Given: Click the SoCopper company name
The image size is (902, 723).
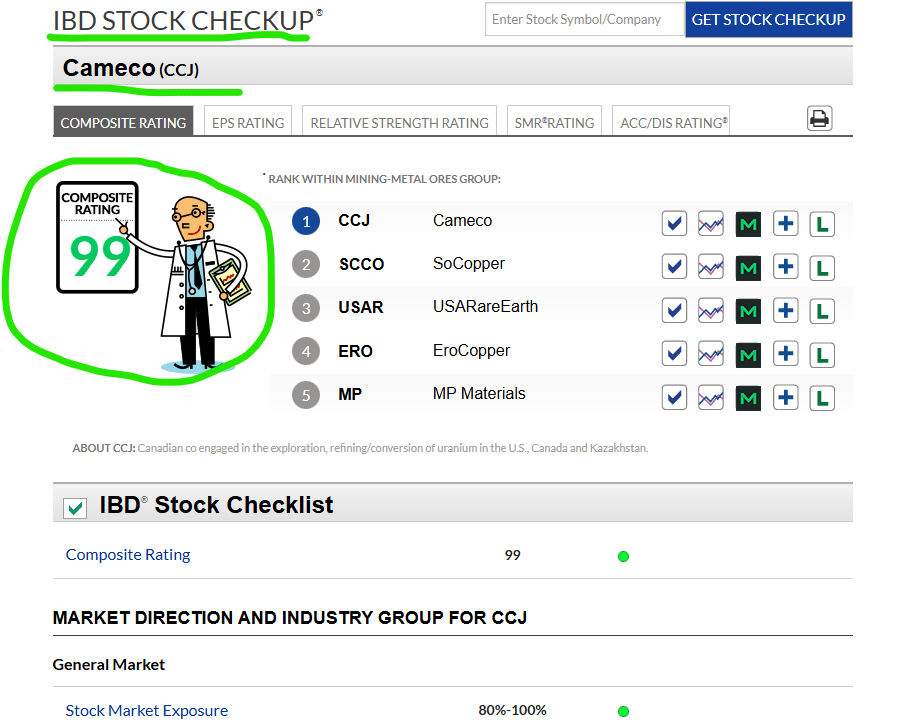Looking at the screenshot, I should point(469,263).
